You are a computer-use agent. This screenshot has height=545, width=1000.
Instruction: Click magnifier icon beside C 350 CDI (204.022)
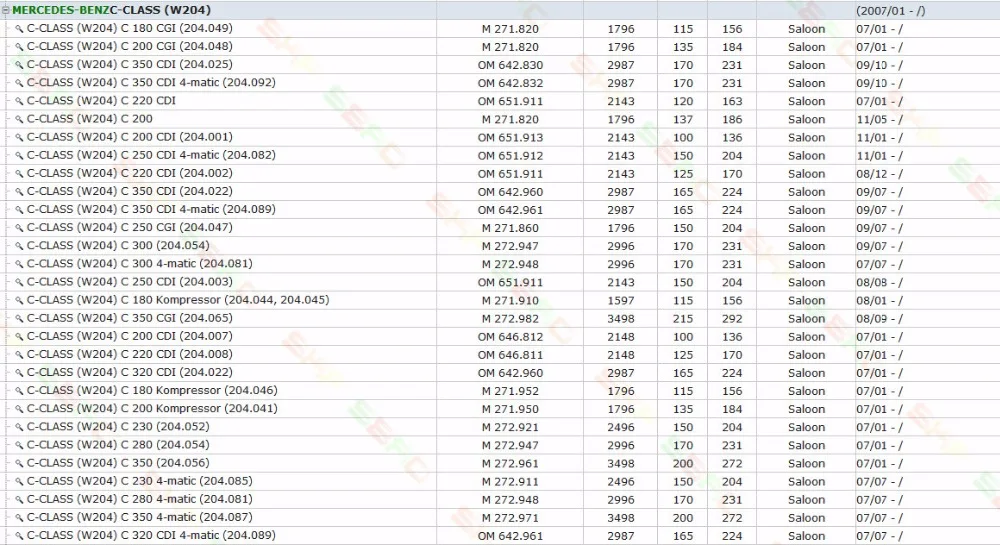[x=19, y=191]
